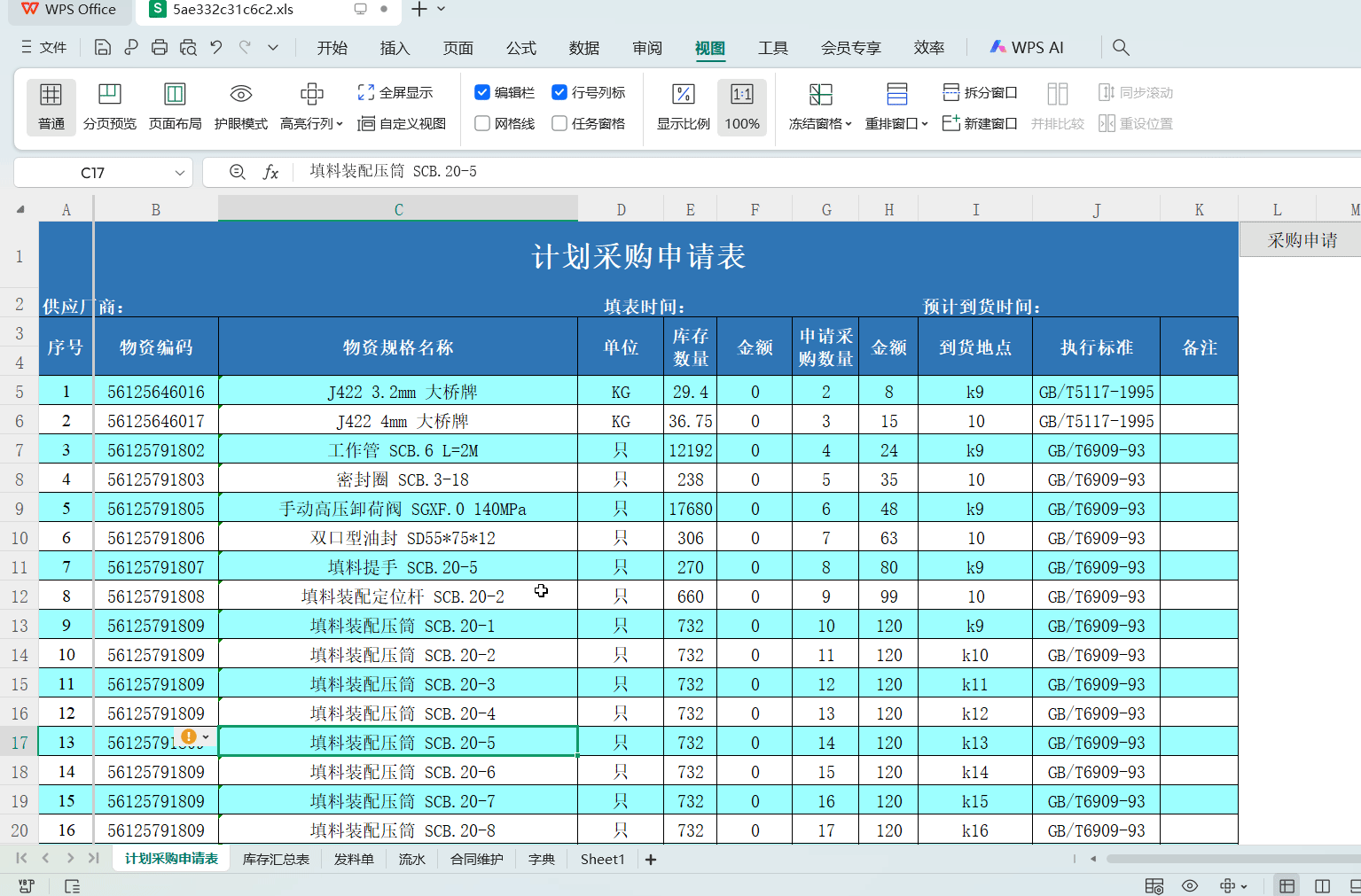Click the save icon
The width and height of the screenshot is (1361, 896).
click(102, 46)
